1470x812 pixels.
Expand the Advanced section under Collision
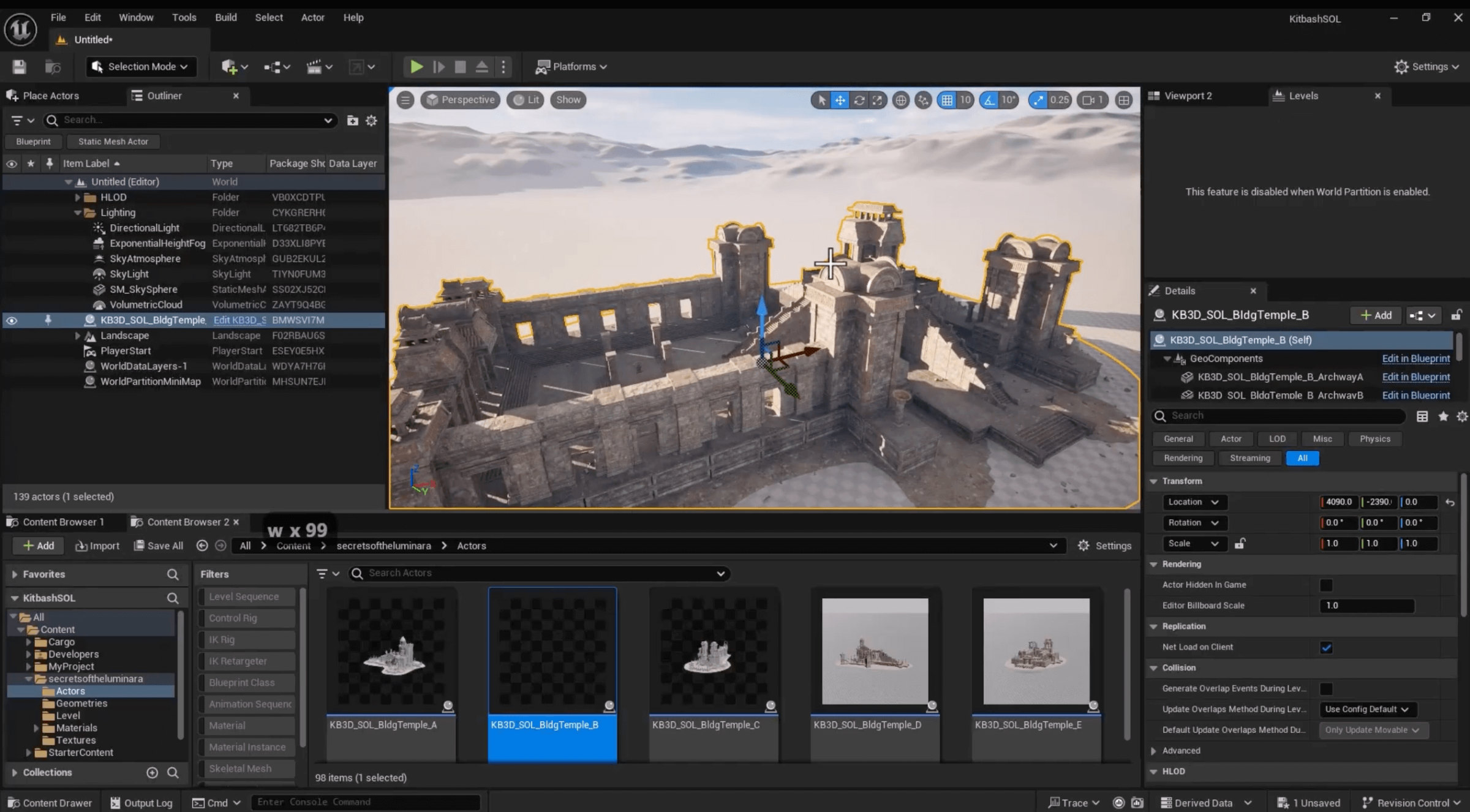(1154, 750)
